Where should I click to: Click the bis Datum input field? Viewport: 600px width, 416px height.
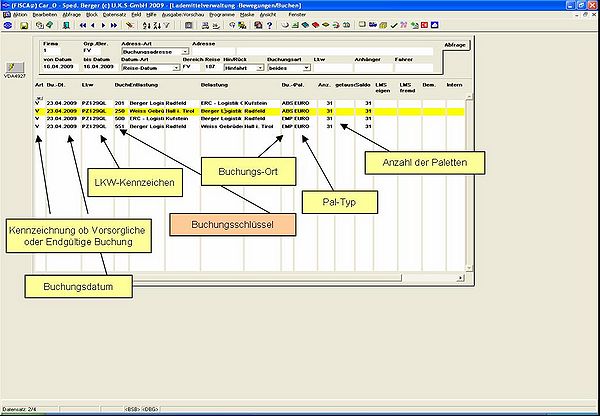coord(101,67)
